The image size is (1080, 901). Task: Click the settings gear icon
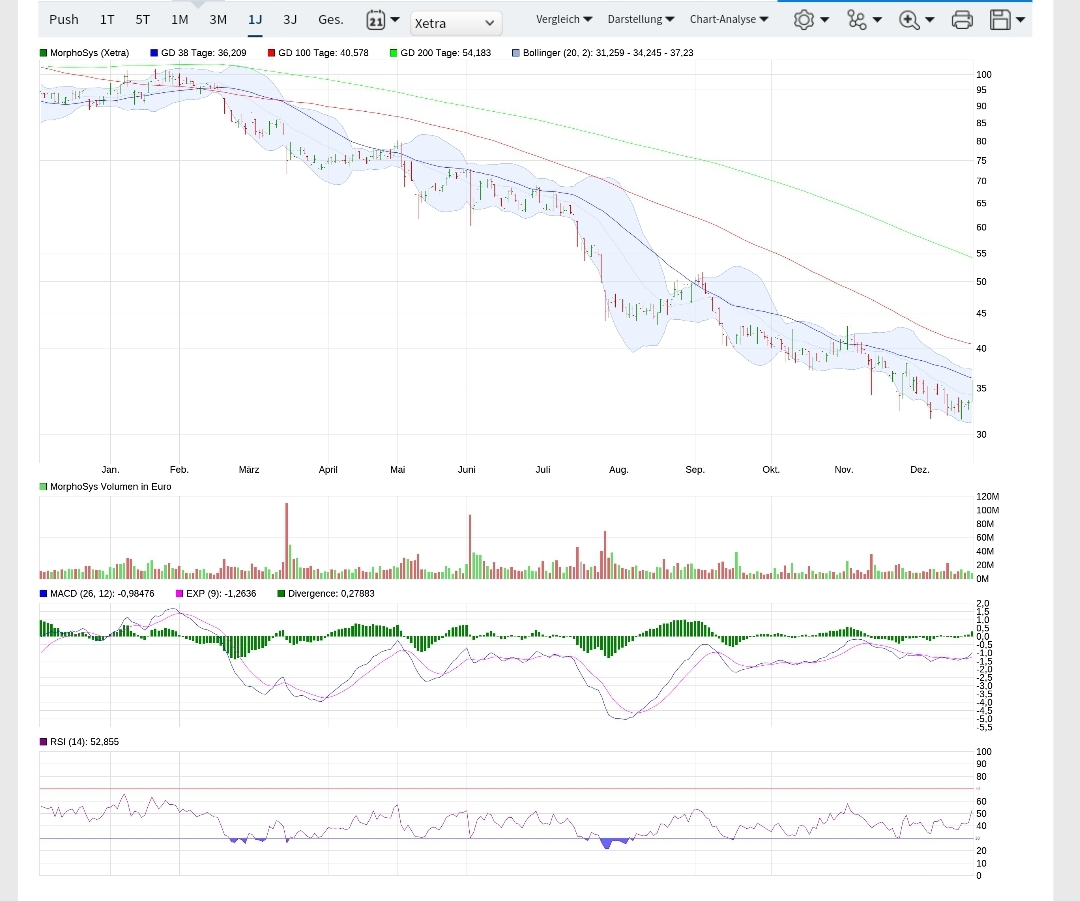803,19
